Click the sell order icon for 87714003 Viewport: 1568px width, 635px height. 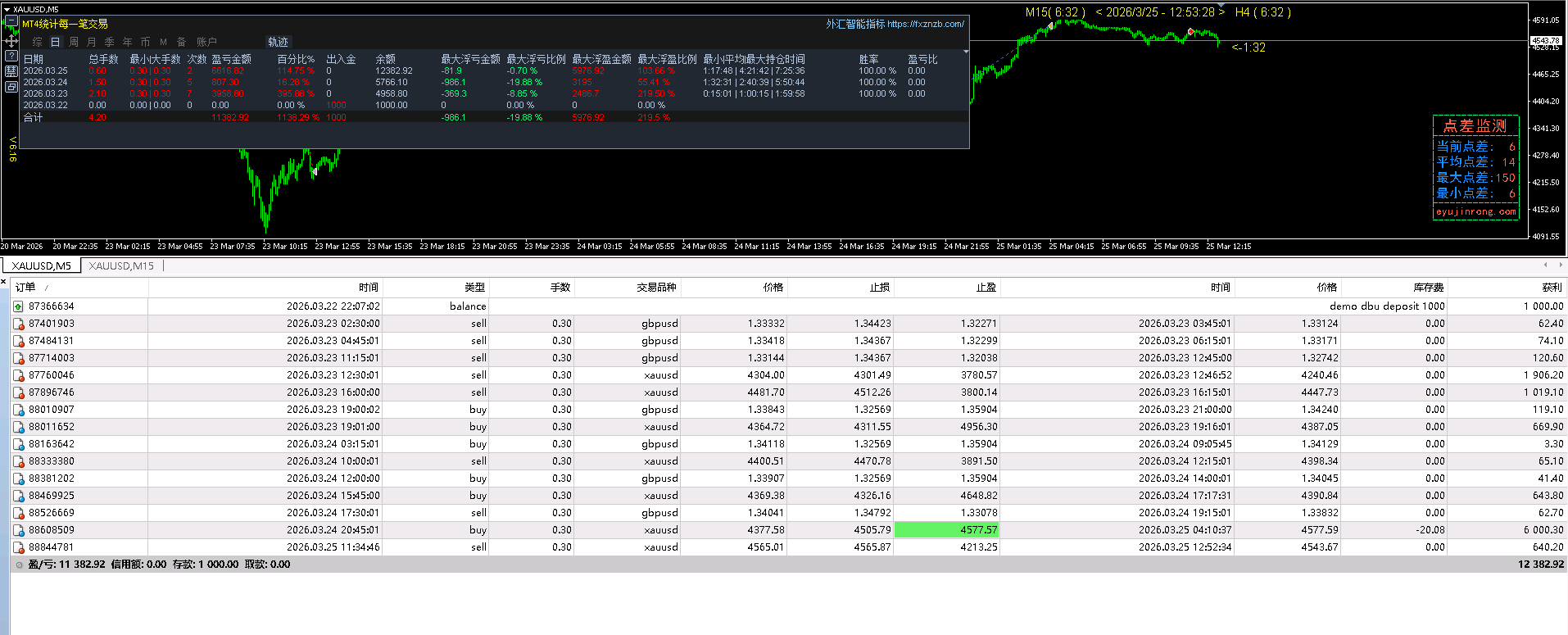18,358
